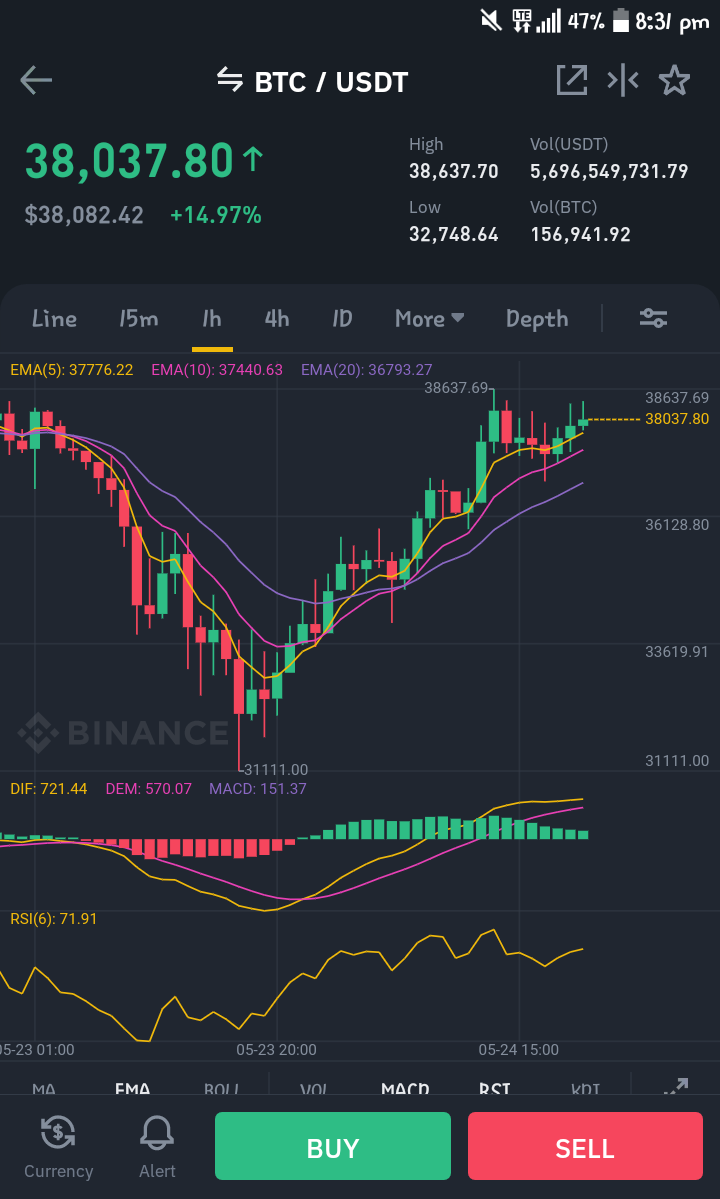Open the Depth chart tab
The height and width of the screenshot is (1199, 720).
(x=537, y=319)
